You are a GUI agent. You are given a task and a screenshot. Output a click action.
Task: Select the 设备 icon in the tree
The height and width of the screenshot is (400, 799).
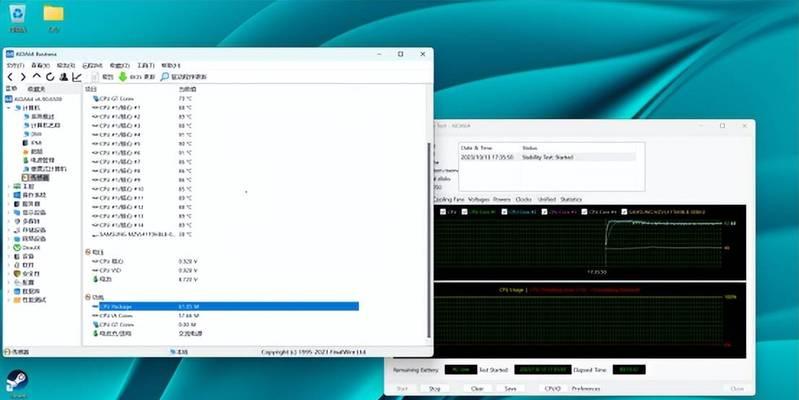tap(17, 256)
